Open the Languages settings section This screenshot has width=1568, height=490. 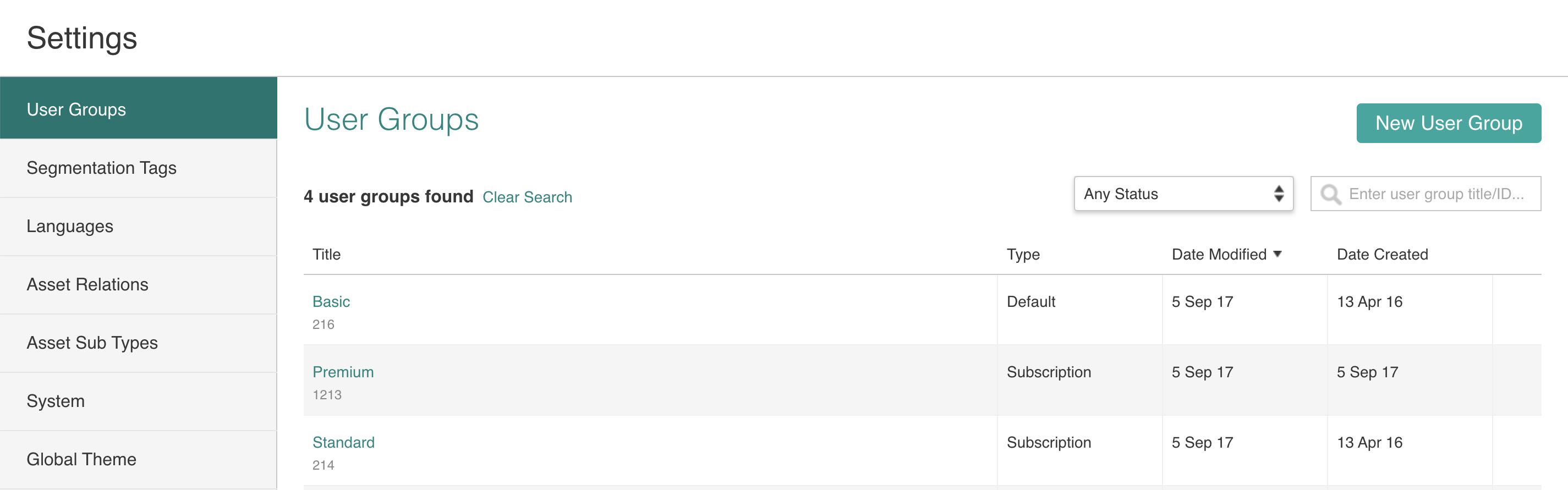coord(138,227)
